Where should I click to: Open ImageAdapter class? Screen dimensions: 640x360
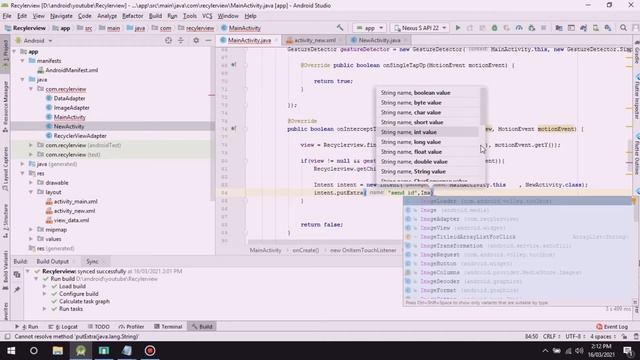click(67, 107)
